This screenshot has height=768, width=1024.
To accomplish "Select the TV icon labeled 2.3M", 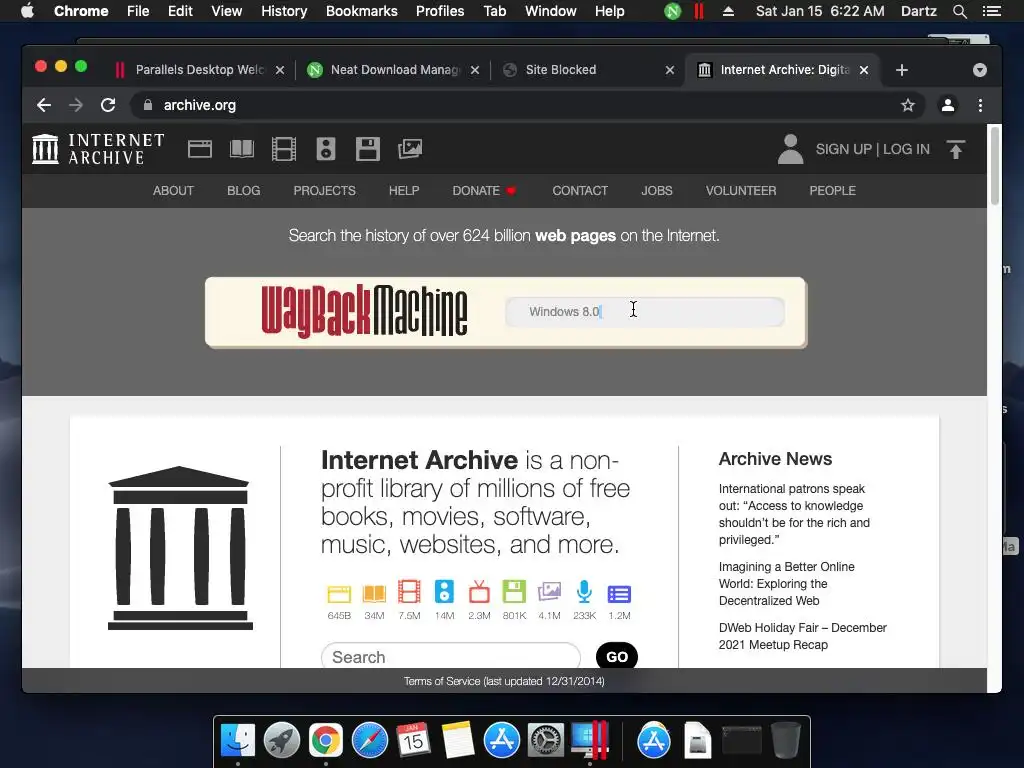I will [x=479, y=592].
